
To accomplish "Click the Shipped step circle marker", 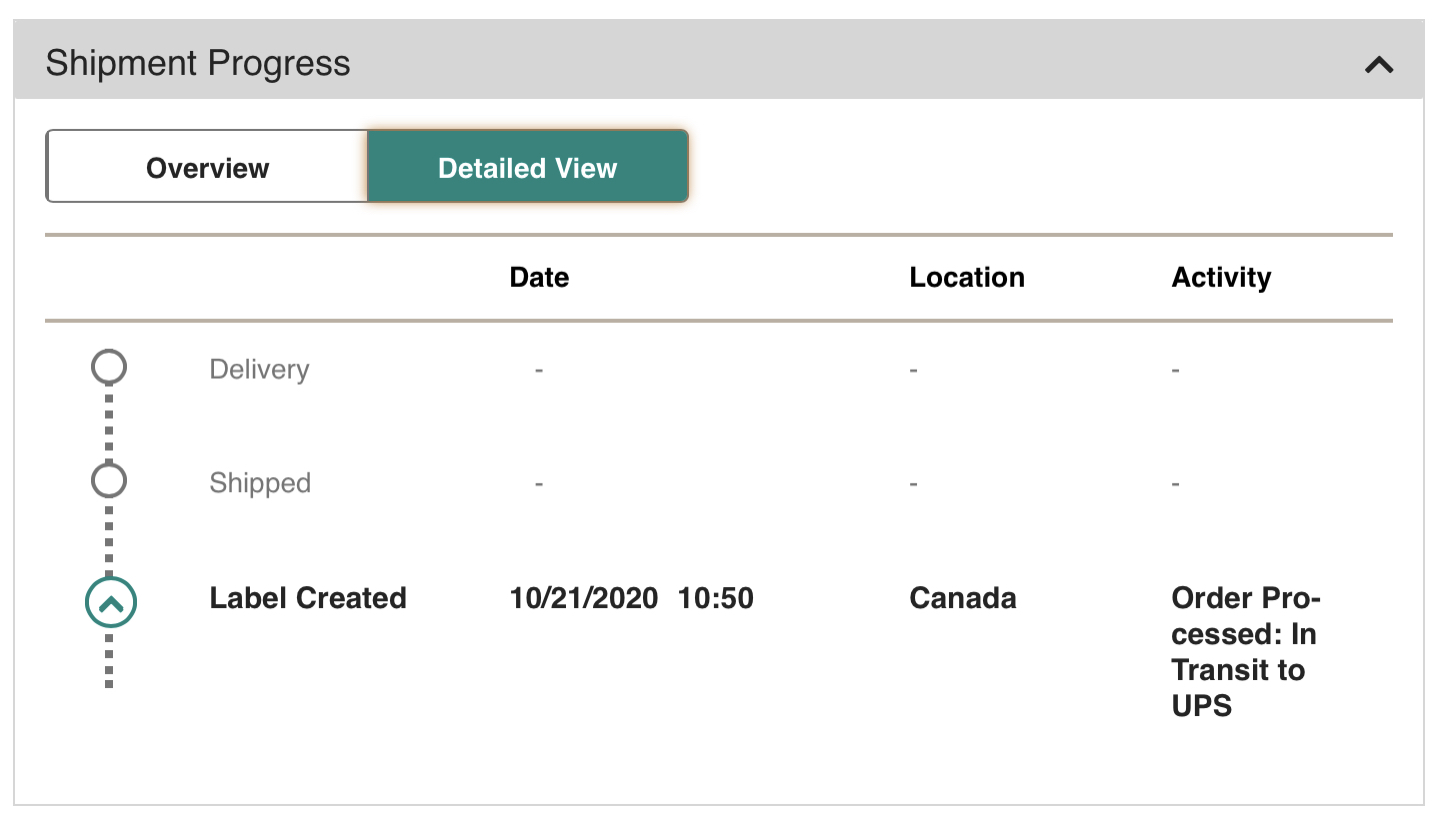I will point(109,481).
